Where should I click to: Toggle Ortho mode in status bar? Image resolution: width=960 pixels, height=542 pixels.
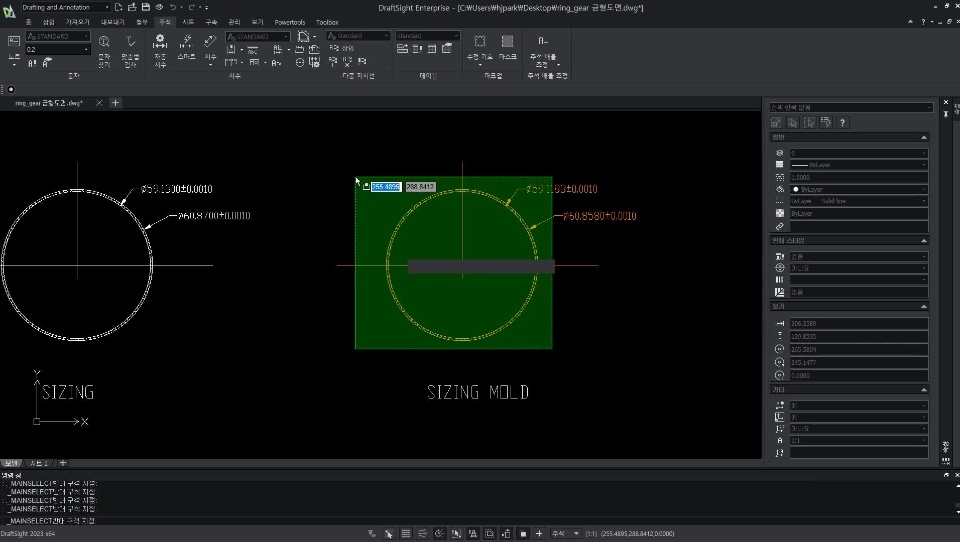point(423,533)
